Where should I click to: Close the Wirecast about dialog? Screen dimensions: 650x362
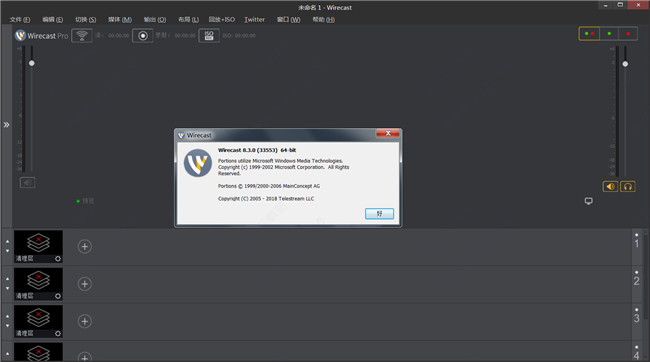click(x=388, y=133)
